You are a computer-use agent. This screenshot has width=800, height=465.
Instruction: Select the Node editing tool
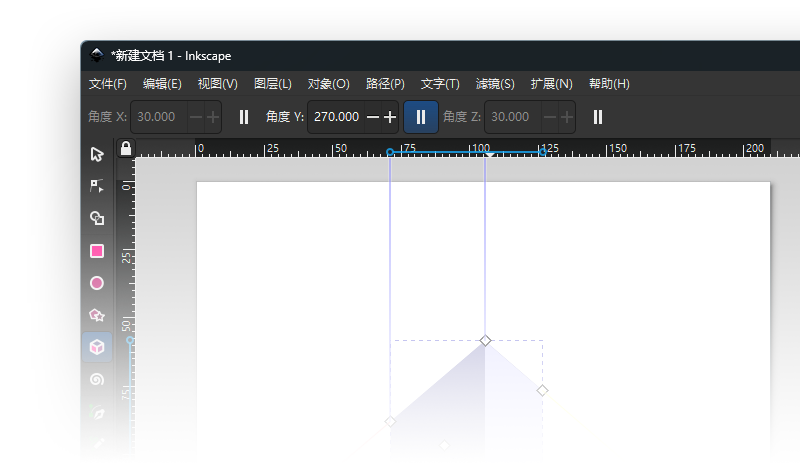coord(97,186)
